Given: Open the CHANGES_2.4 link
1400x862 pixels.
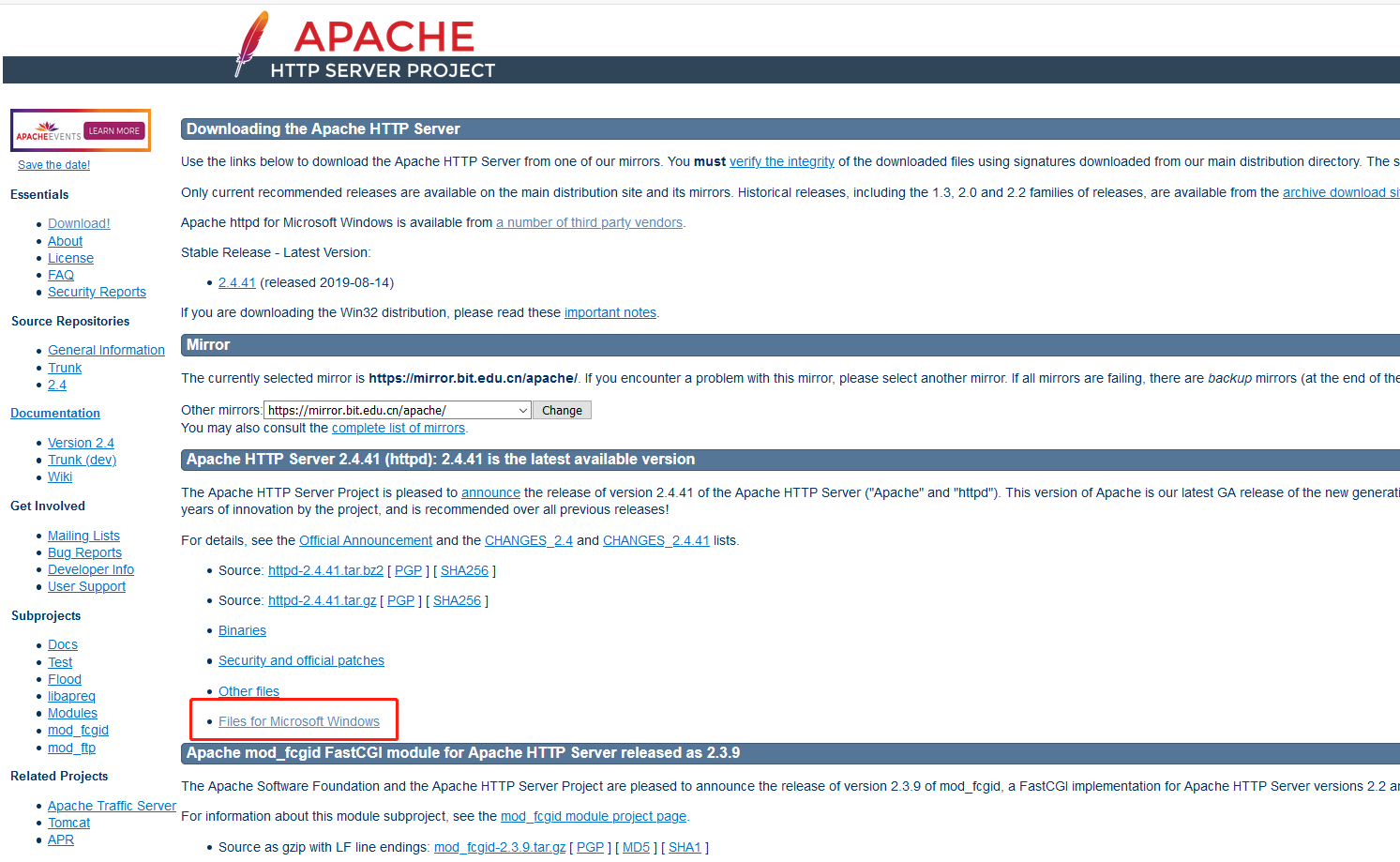Looking at the screenshot, I should click(x=529, y=540).
